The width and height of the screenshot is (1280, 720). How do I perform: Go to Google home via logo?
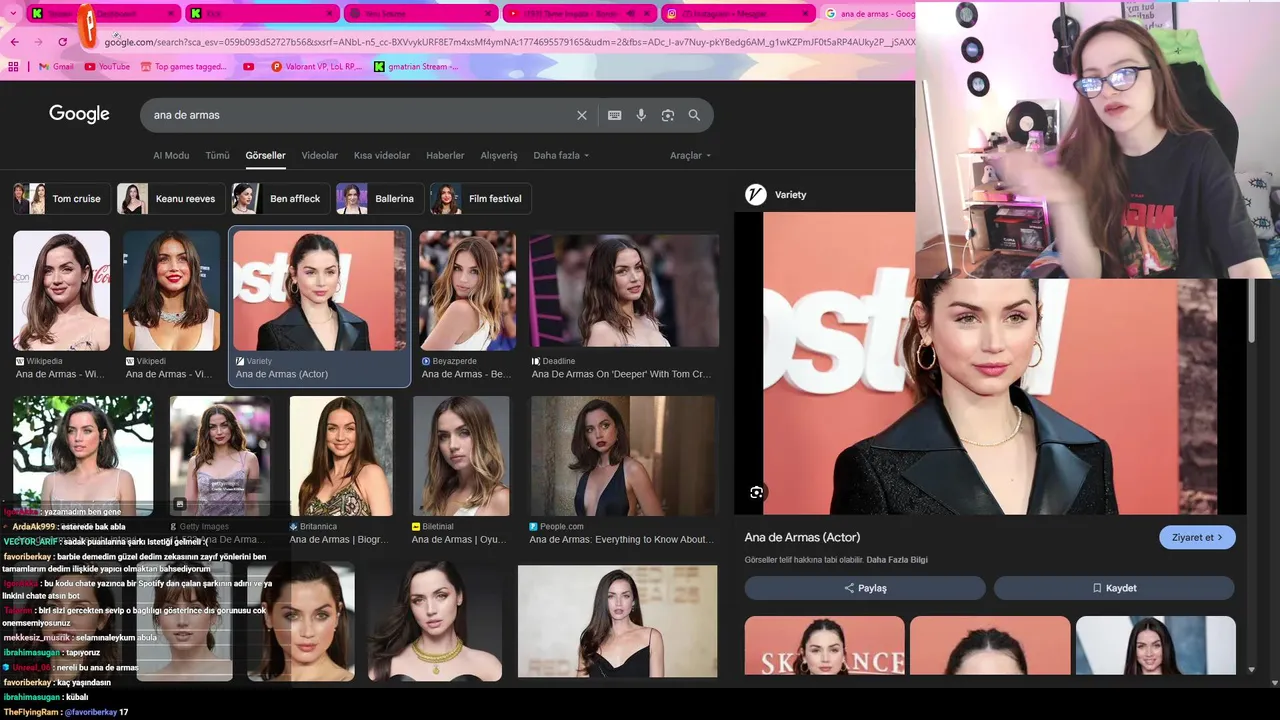pos(79,114)
